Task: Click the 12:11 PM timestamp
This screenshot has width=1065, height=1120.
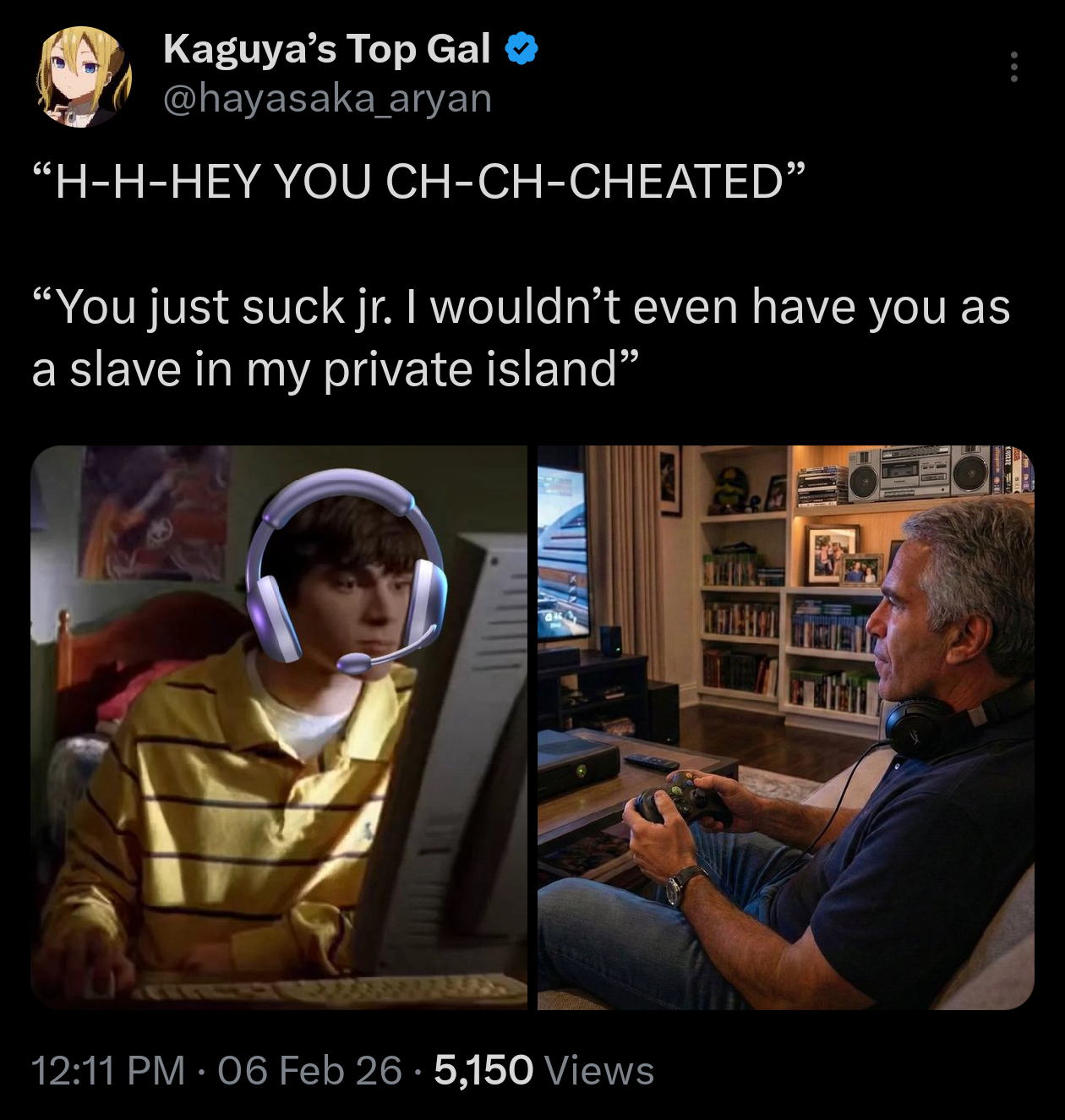Action: (108, 1070)
